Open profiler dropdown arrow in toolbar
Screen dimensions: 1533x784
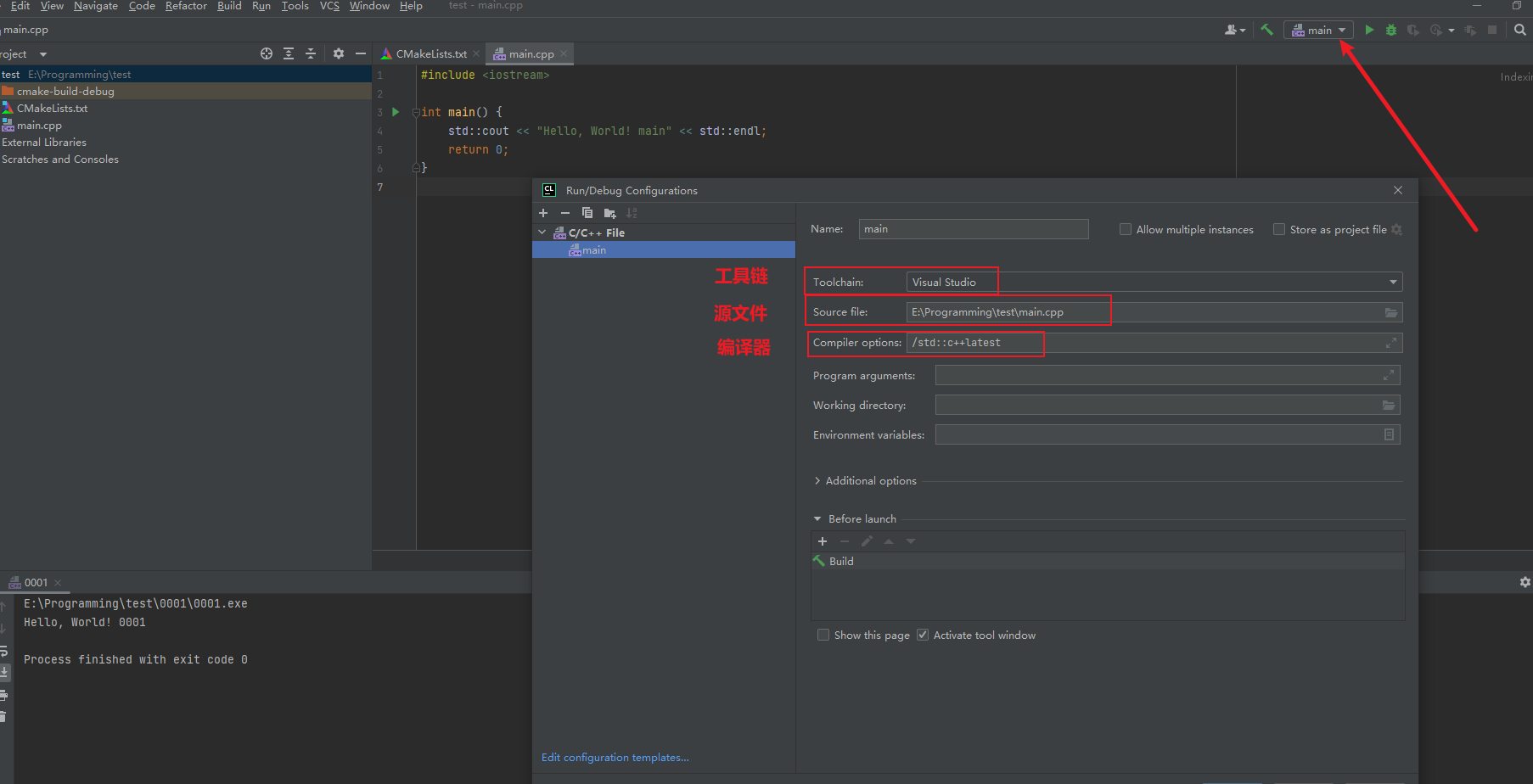pyautogui.click(x=1452, y=31)
